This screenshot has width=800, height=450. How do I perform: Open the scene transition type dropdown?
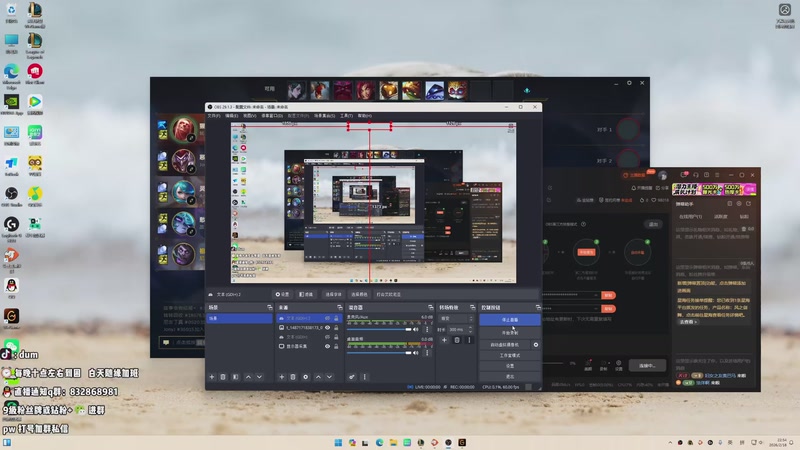point(456,318)
